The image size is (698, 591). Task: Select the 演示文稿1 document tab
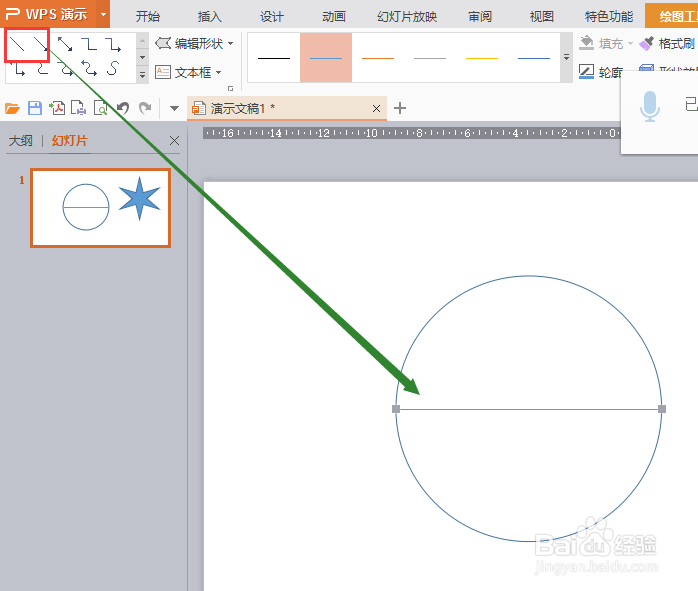pyautogui.click(x=287, y=108)
